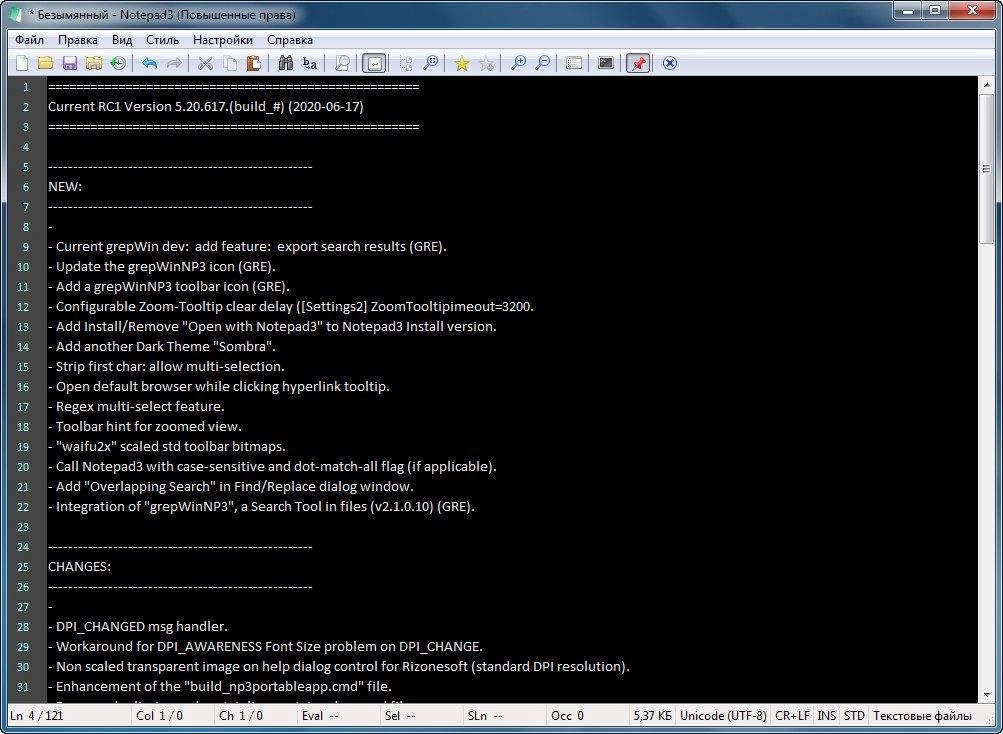Screen dimensions: 1003x734
Task: Click the folder-with-disk icon after Save
Action: (94, 63)
